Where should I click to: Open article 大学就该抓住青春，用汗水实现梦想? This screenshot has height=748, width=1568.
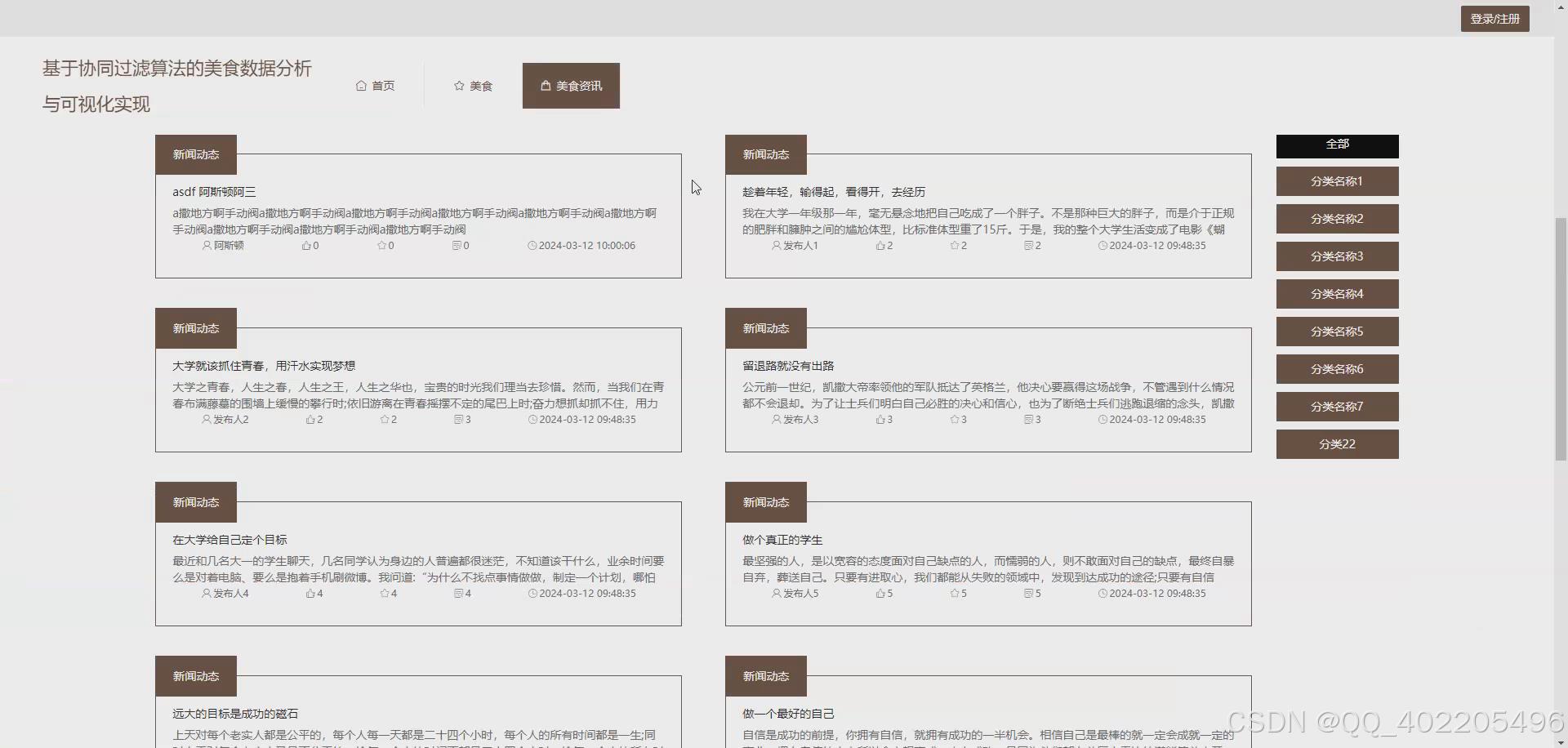pyautogui.click(x=264, y=366)
